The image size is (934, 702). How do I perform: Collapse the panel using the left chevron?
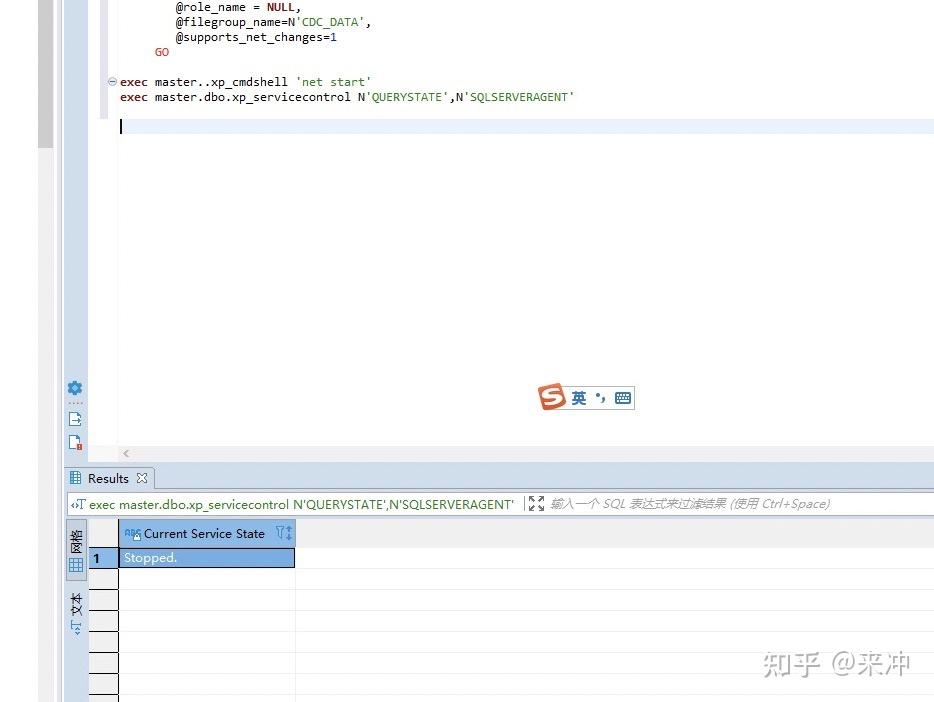126,453
